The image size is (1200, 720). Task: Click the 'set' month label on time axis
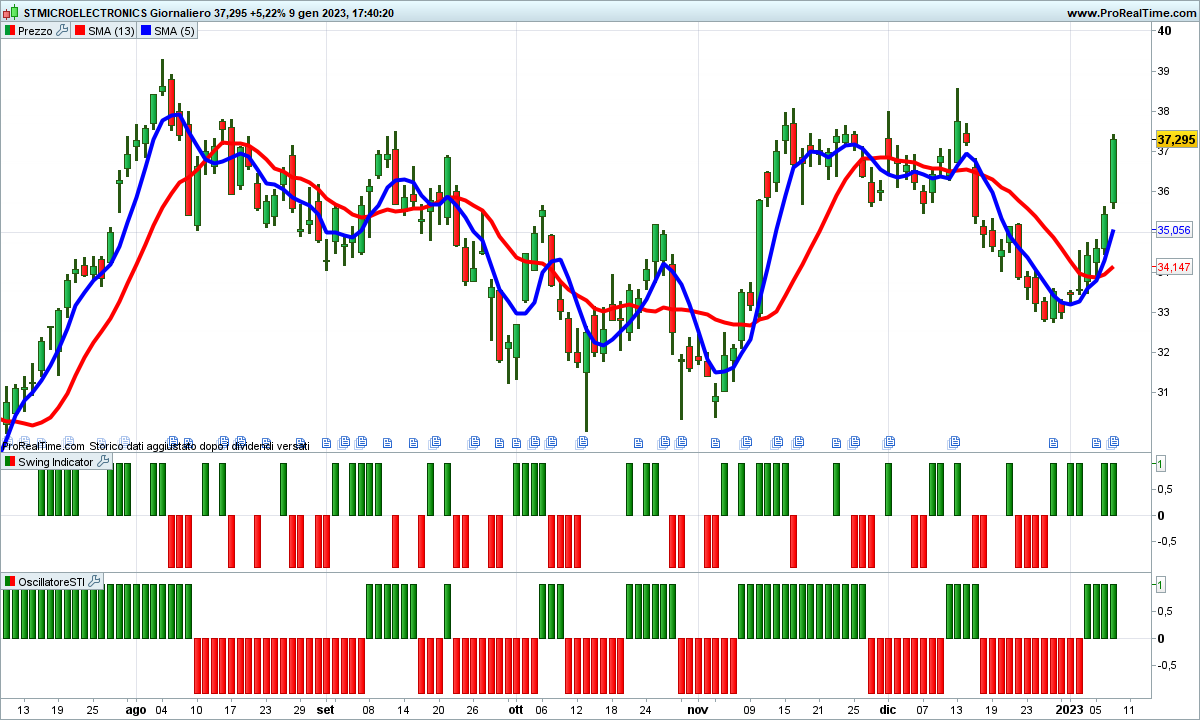pyautogui.click(x=325, y=709)
